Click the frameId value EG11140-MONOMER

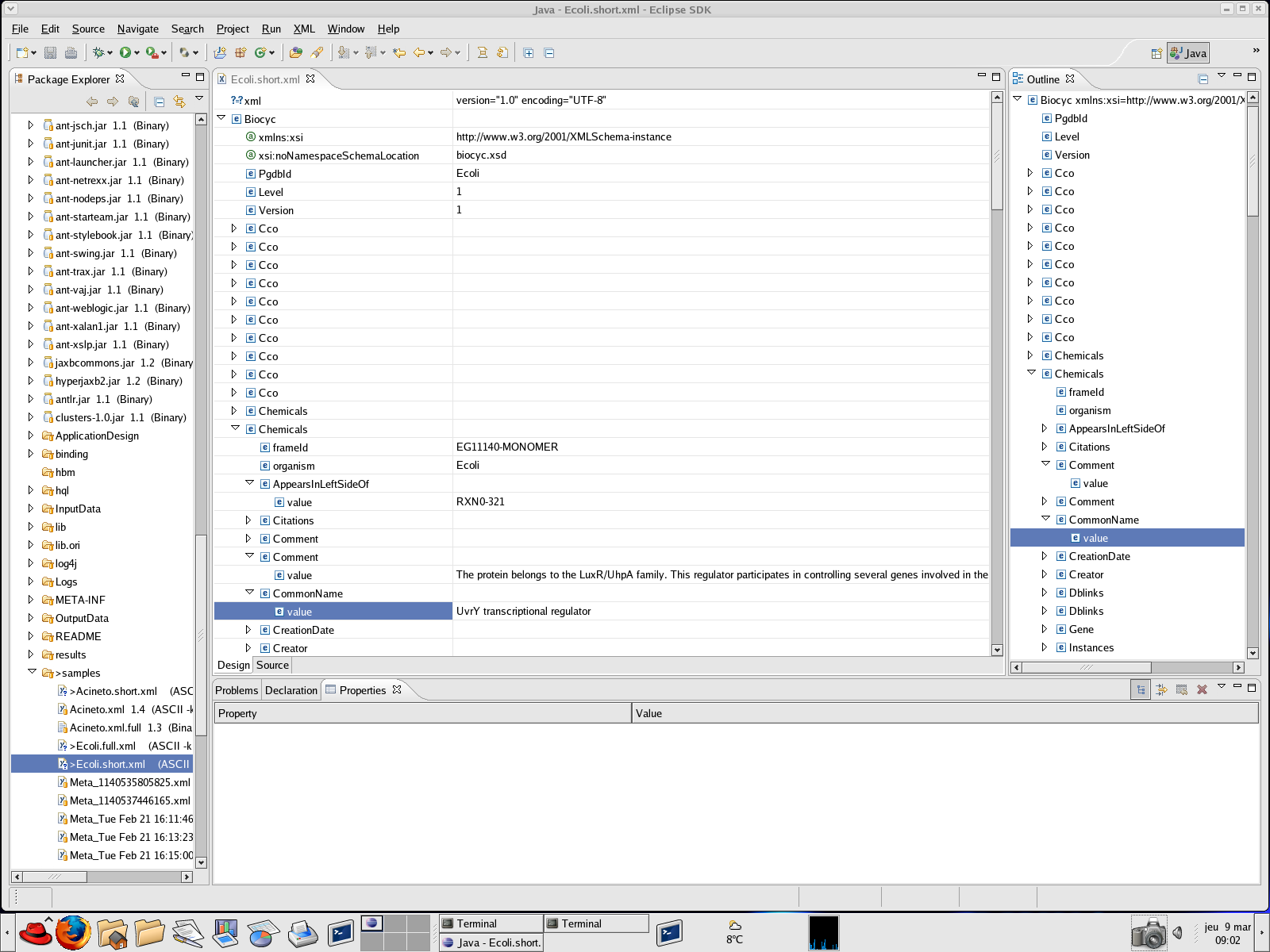coord(507,447)
